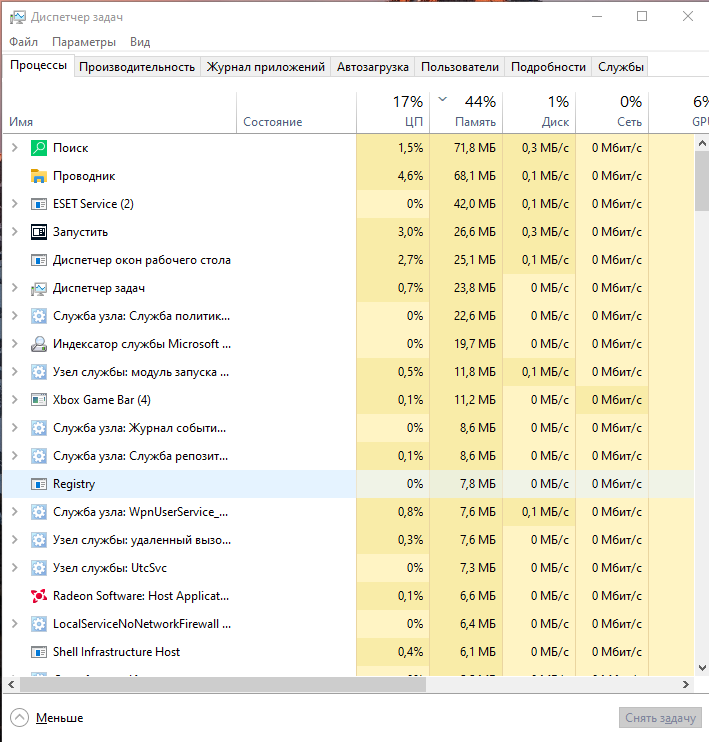The height and width of the screenshot is (742, 709).
Task: Click the Xbox Game Bar process icon
Action: tap(39, 400)
